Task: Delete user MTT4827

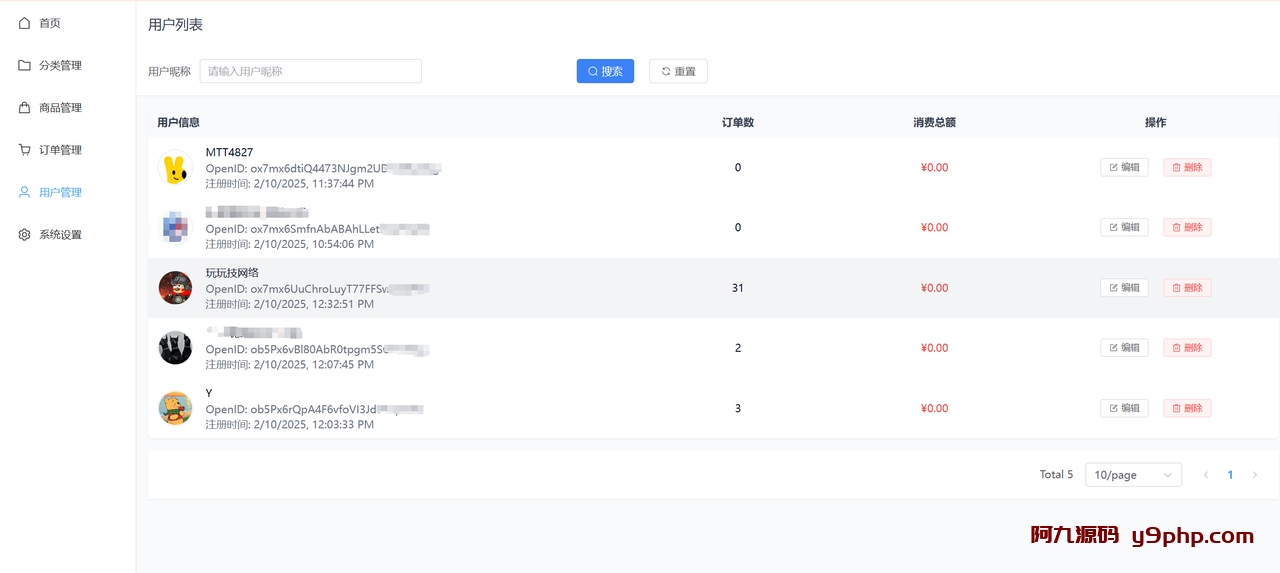Action: [1187, 167]
